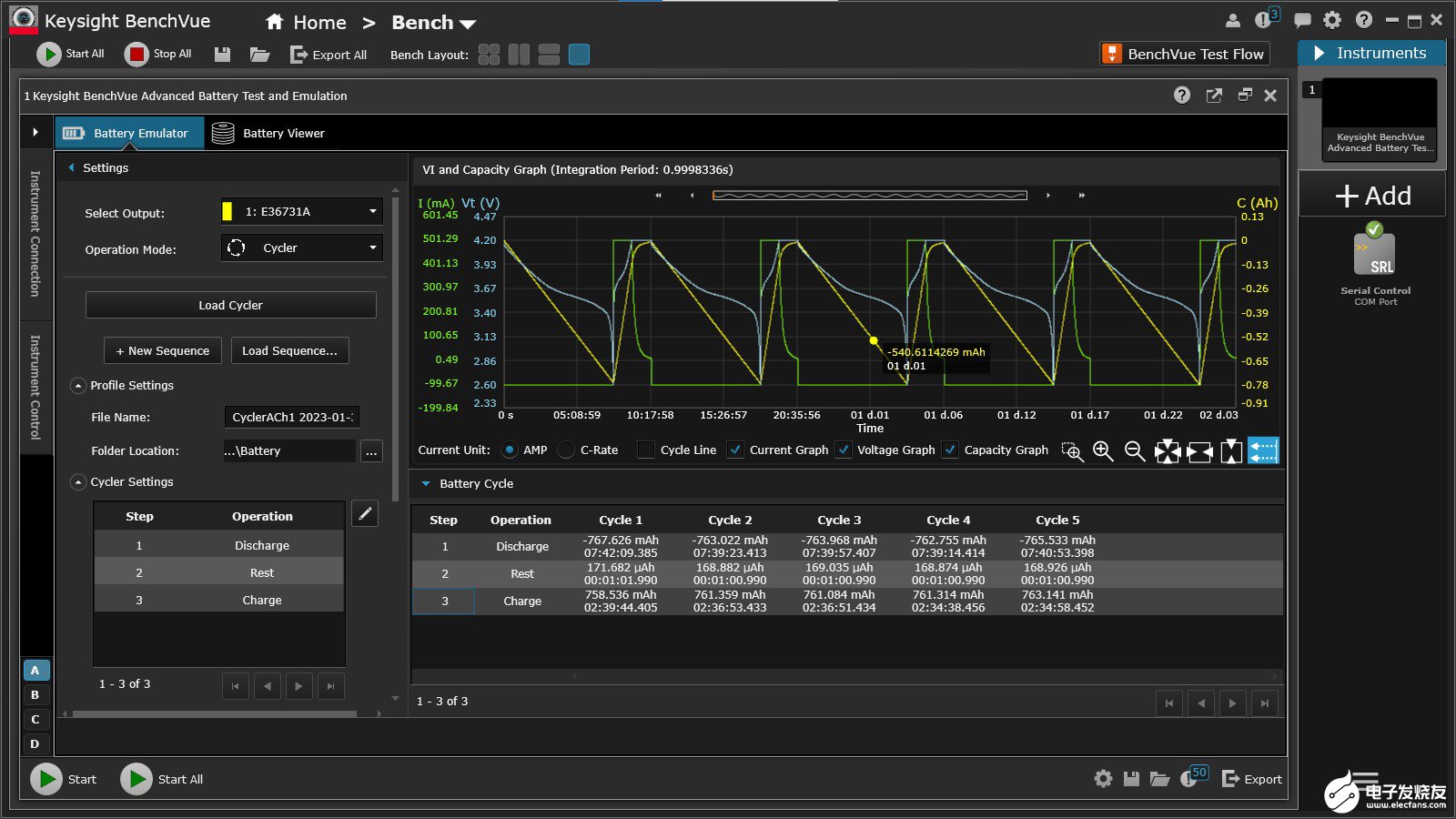Select the single-pane bench layout

(579, 55)
